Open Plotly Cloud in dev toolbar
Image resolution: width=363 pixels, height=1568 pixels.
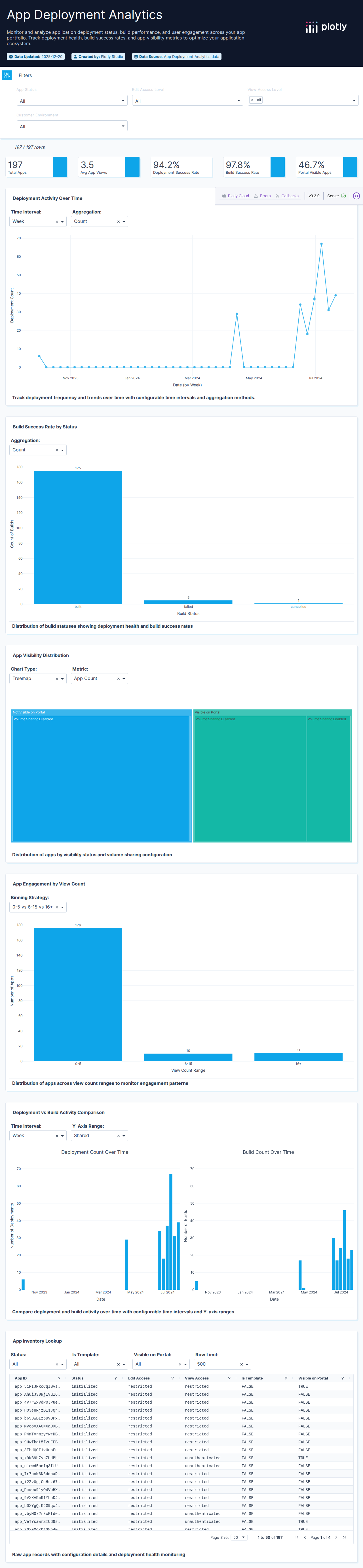(235, 196)
